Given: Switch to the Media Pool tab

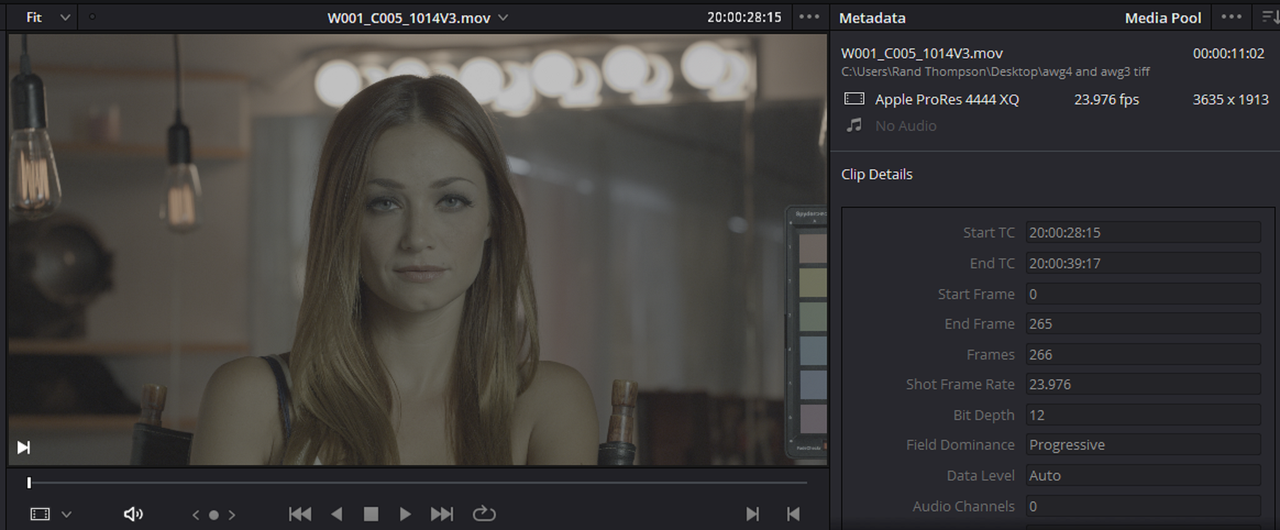Looking at the screenshot, I should [1163, 18].
